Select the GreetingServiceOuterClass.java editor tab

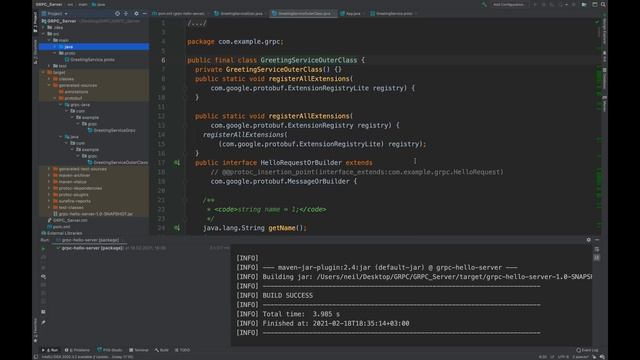click(304, 13)
